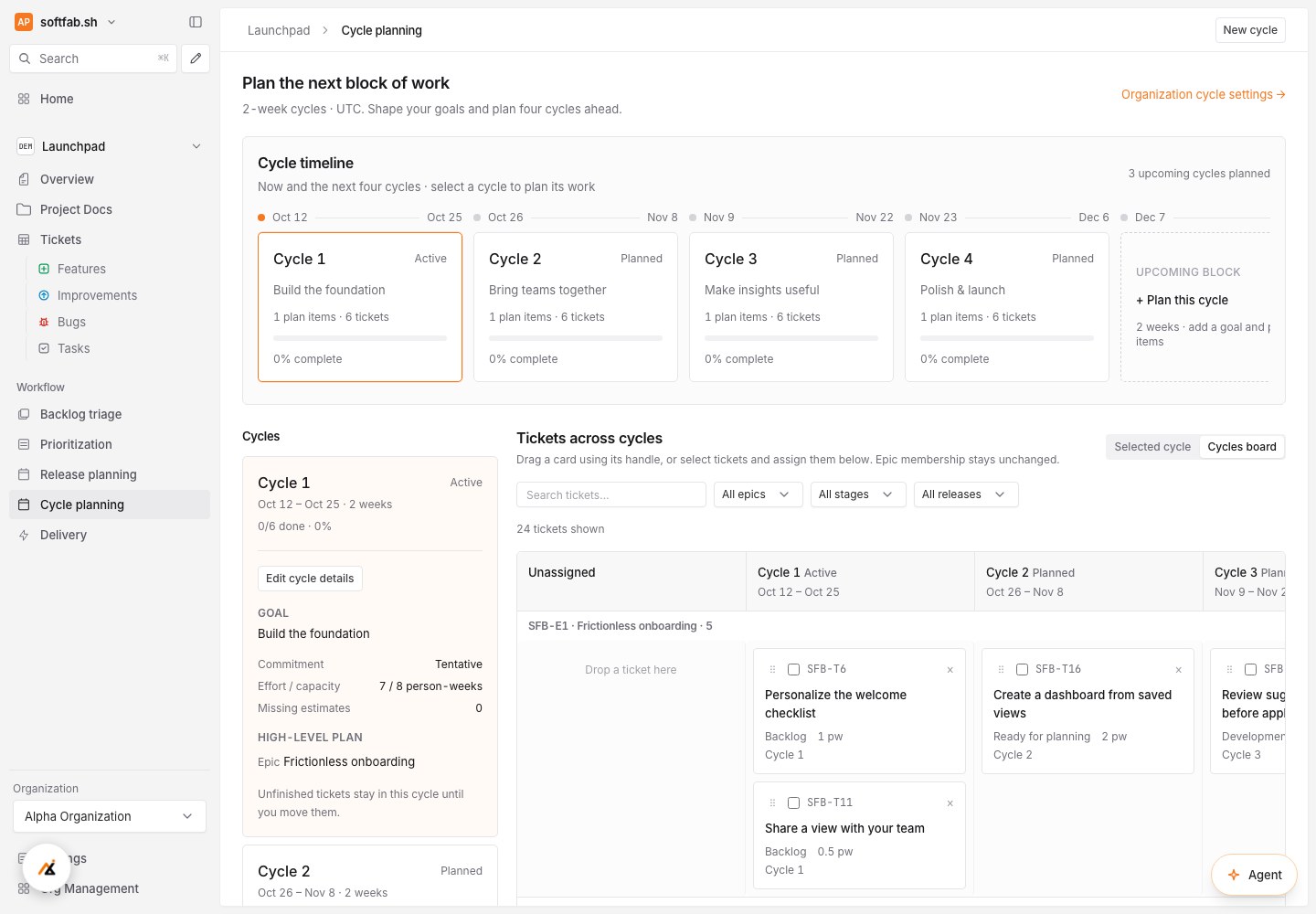The height and width of the screenshot is (914, 1316).
Task: Click the Tasks checkmark icon
Action: pyautogui.click(x=44, y=348)
